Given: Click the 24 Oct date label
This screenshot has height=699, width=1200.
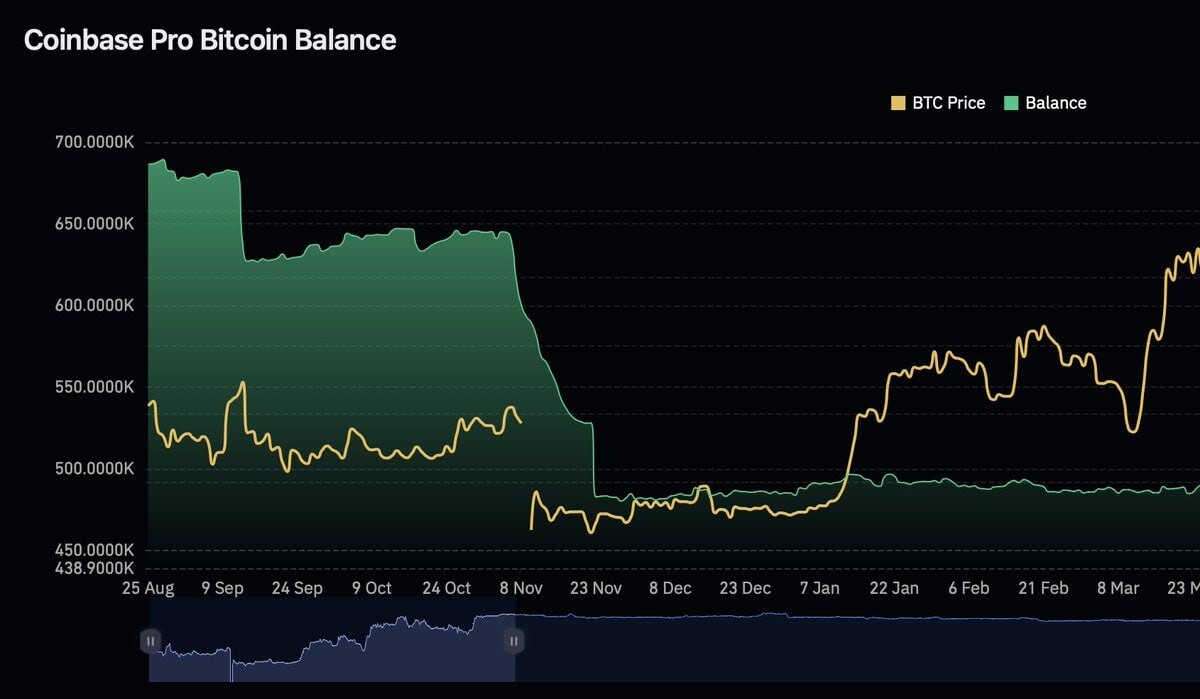Looking at the screenshot, I should 445,588.
